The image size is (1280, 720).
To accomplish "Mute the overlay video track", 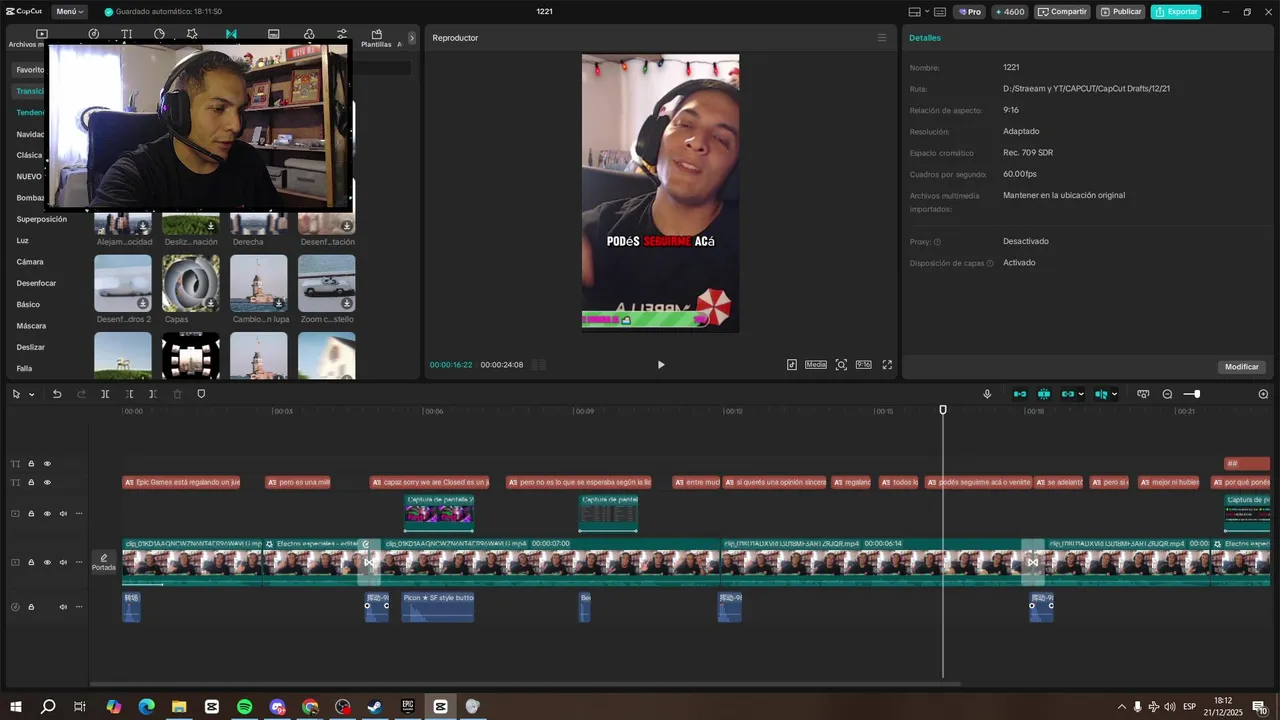I will 63,514.
